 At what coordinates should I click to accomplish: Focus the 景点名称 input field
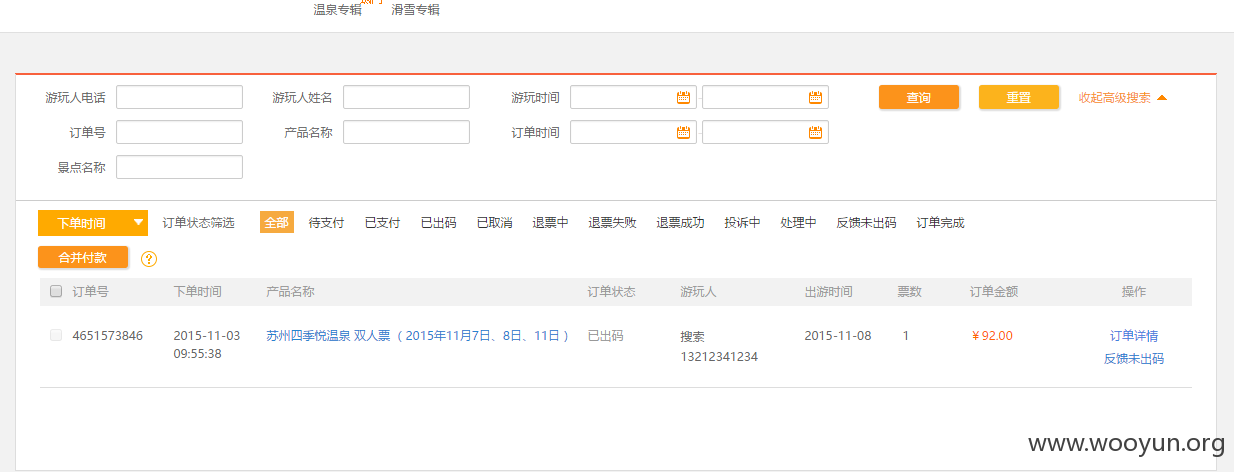179,167
